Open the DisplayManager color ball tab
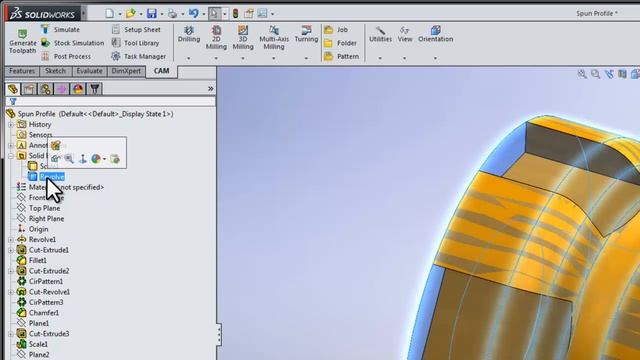This screenshot has width=640, height=360. [x=78, y=89]
